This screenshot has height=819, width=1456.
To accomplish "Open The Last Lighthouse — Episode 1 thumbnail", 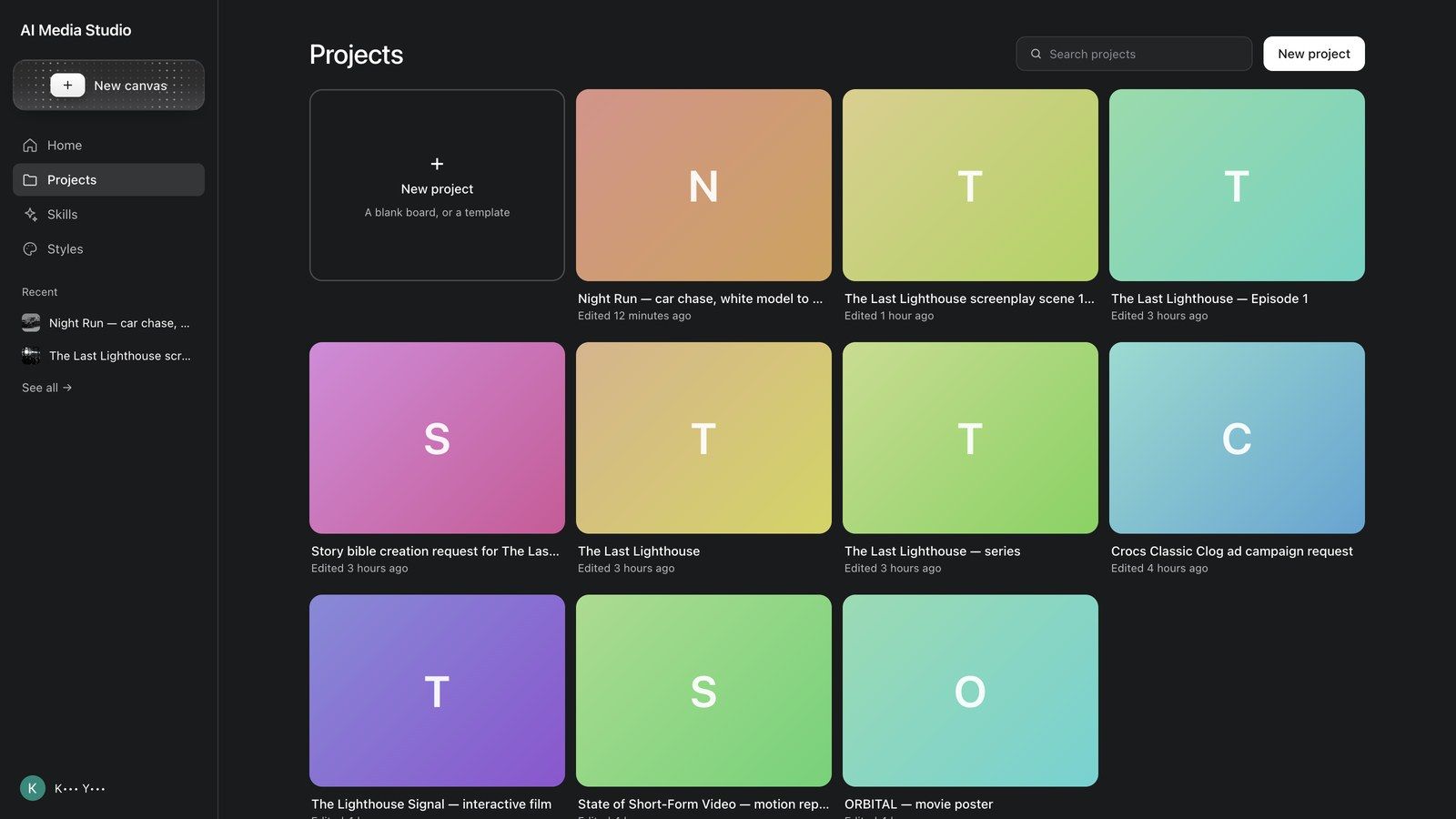I will pyautogui.click(x=1237, y=185).
